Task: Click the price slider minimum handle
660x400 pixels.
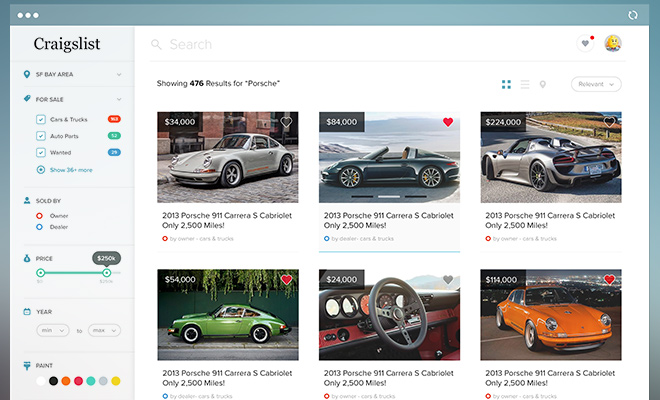Action: [40, 273]
